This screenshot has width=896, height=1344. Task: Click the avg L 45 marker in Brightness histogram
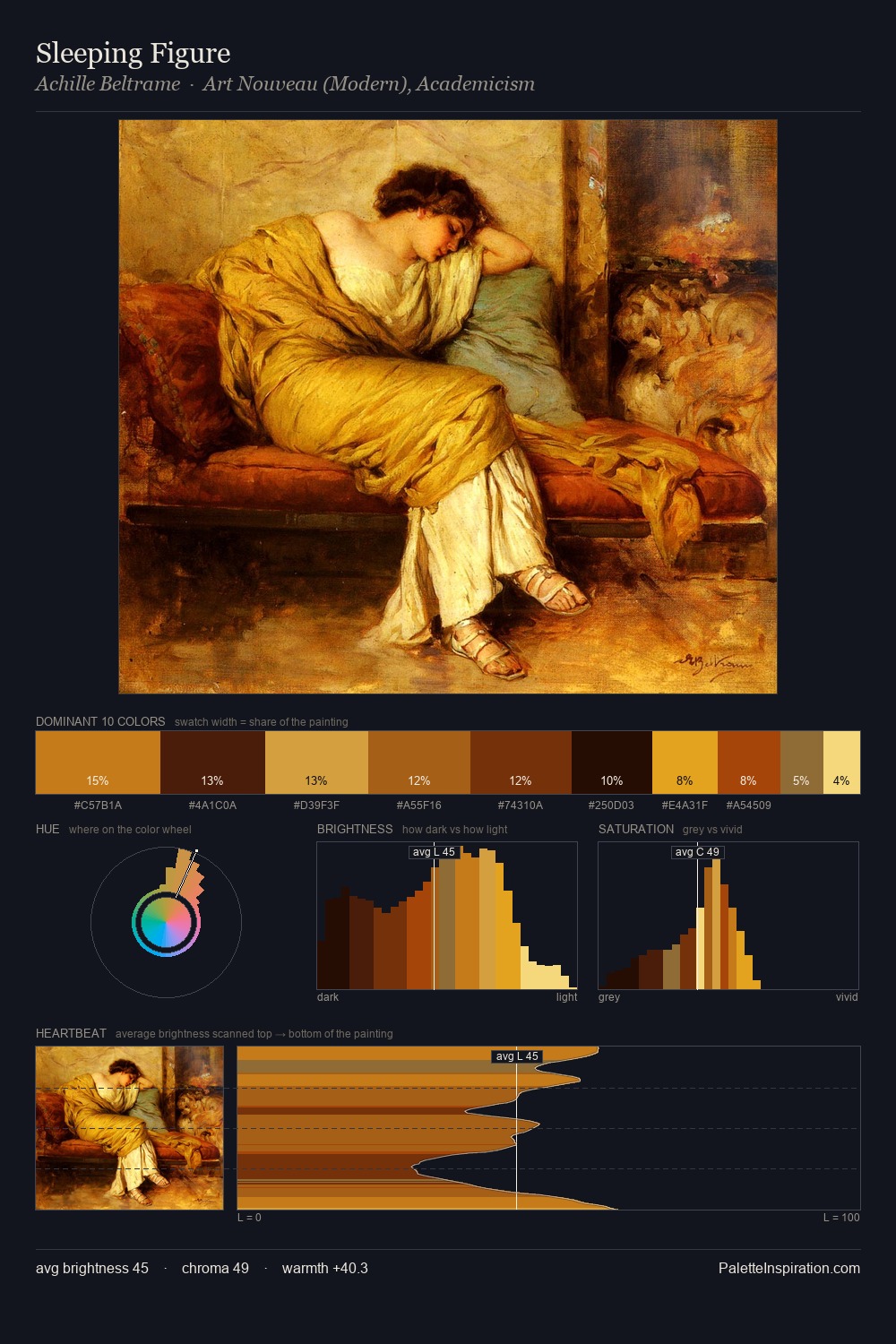coord(434,852)
